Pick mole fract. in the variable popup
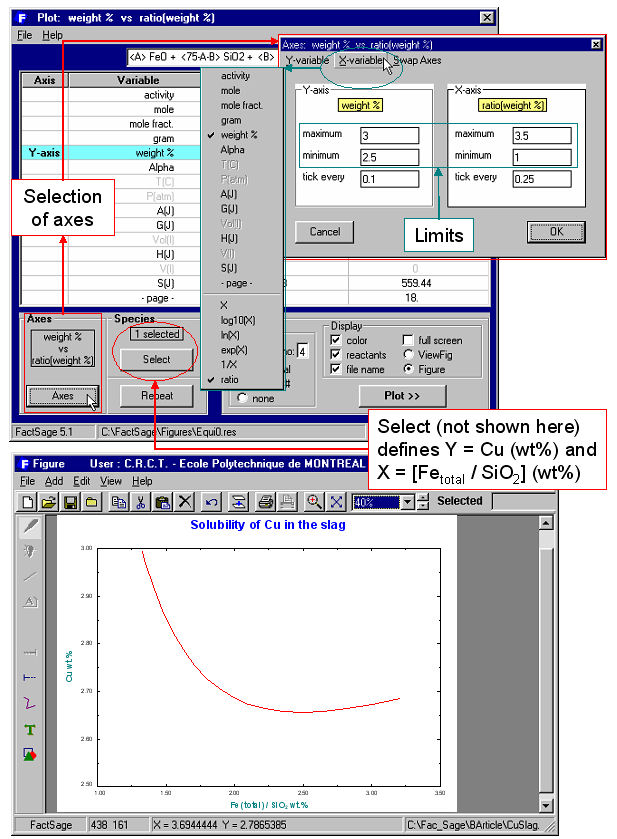The width and height of the screenshot is (617, 839). [x=243, y=105]
